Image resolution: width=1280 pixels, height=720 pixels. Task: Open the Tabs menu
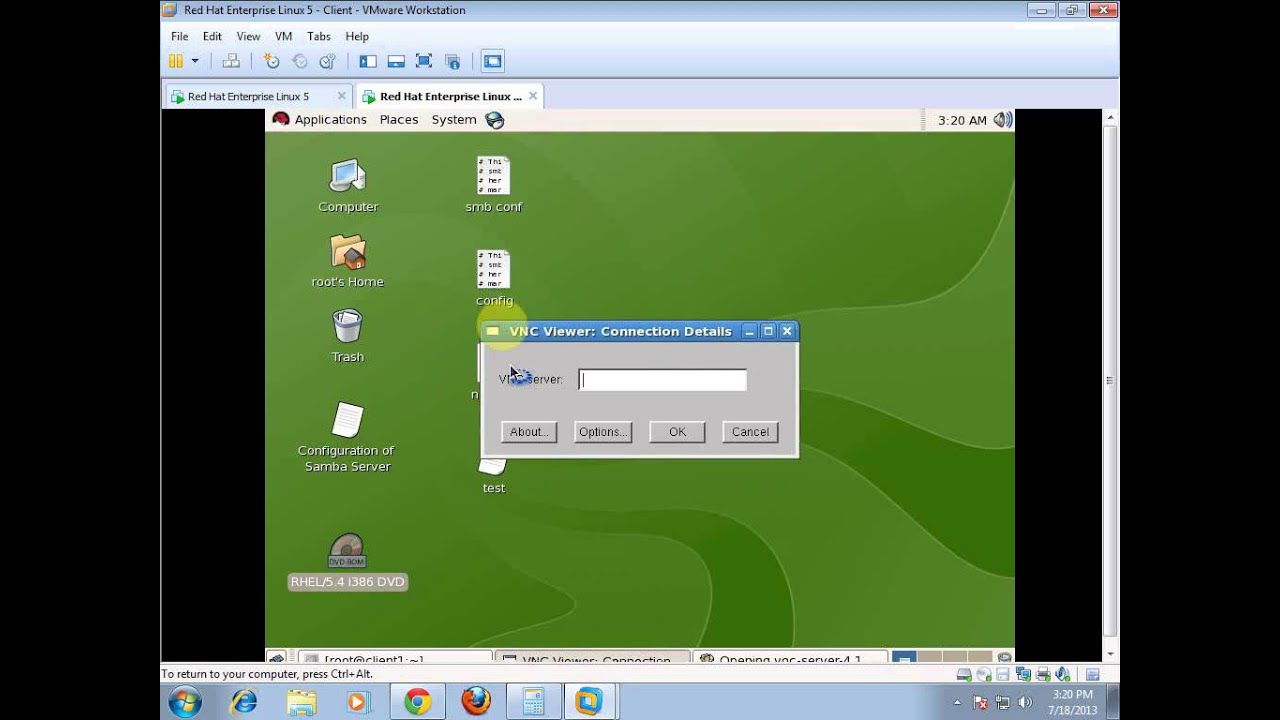[319, 36]
